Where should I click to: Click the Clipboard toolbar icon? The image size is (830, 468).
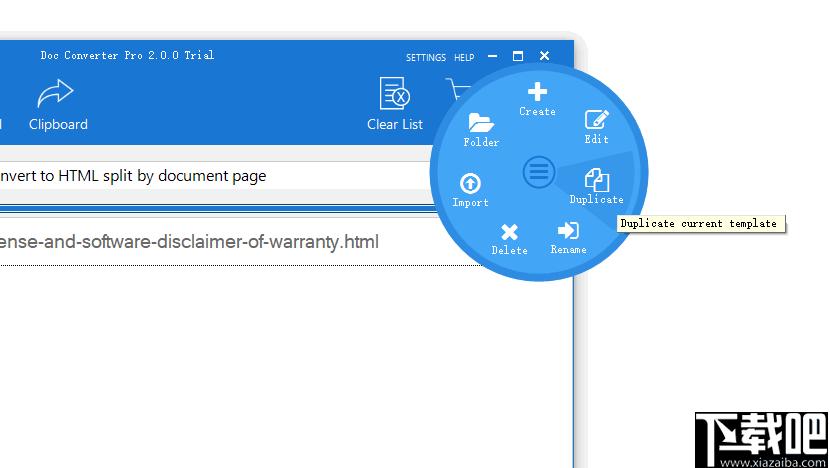58,105
